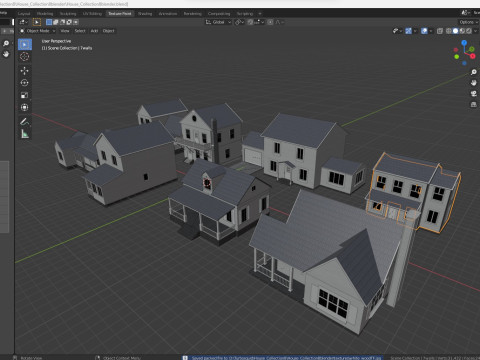Image resolution: width=480 pixels, height=360 pixels.
Task: Click the negative Z blue dot on the gizmo
Action: (x=464, y=63)
